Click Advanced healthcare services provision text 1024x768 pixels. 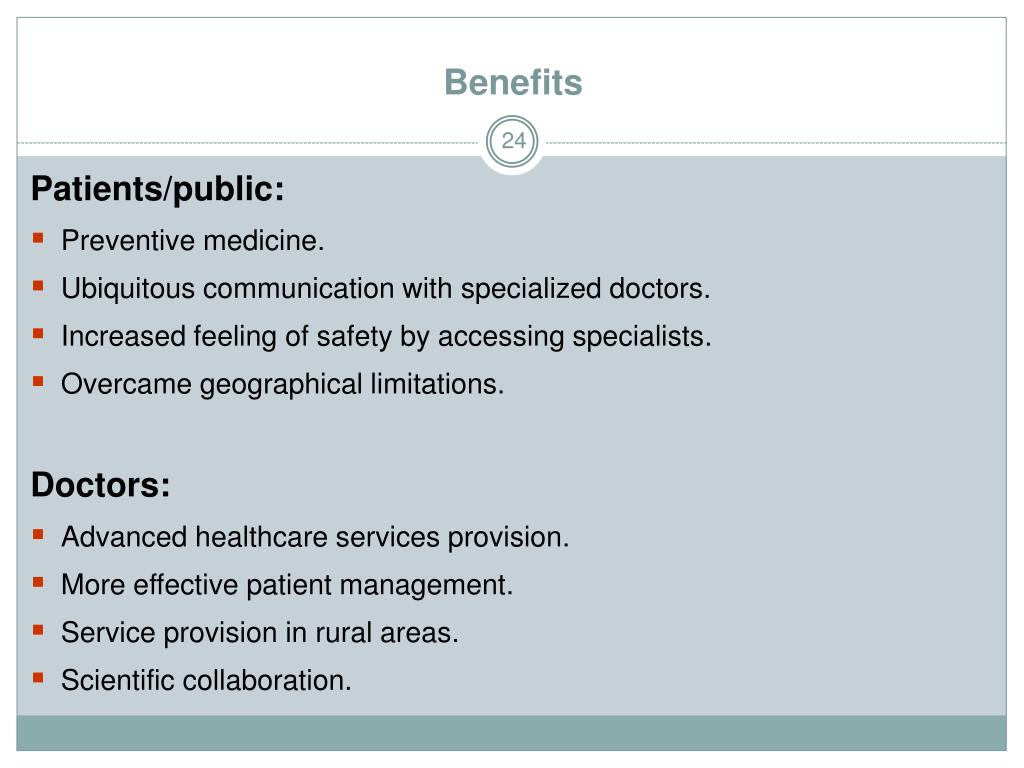[315, 537]
